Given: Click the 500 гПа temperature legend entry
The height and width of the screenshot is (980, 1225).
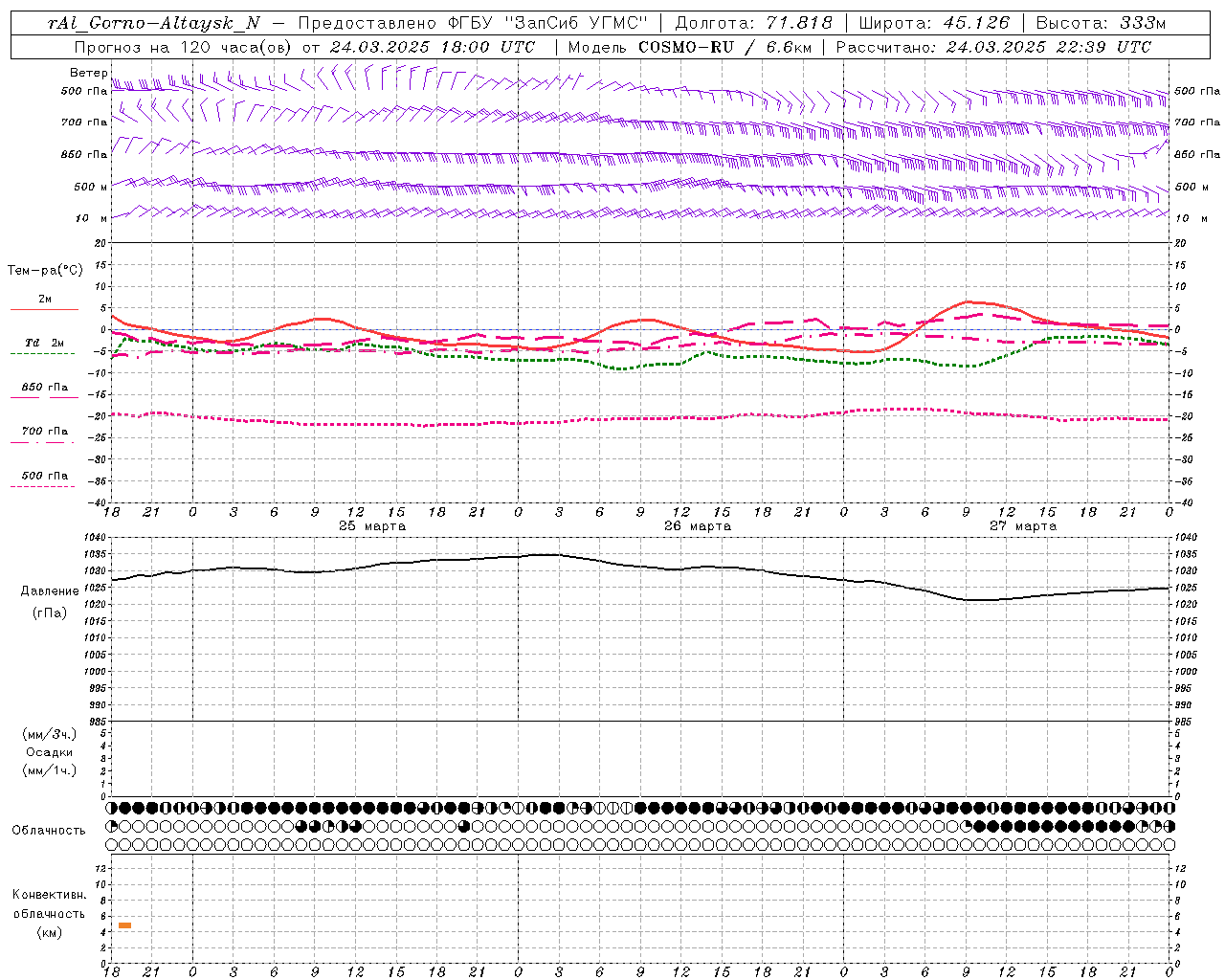Looking at the screenshot, I should [45, 476].
